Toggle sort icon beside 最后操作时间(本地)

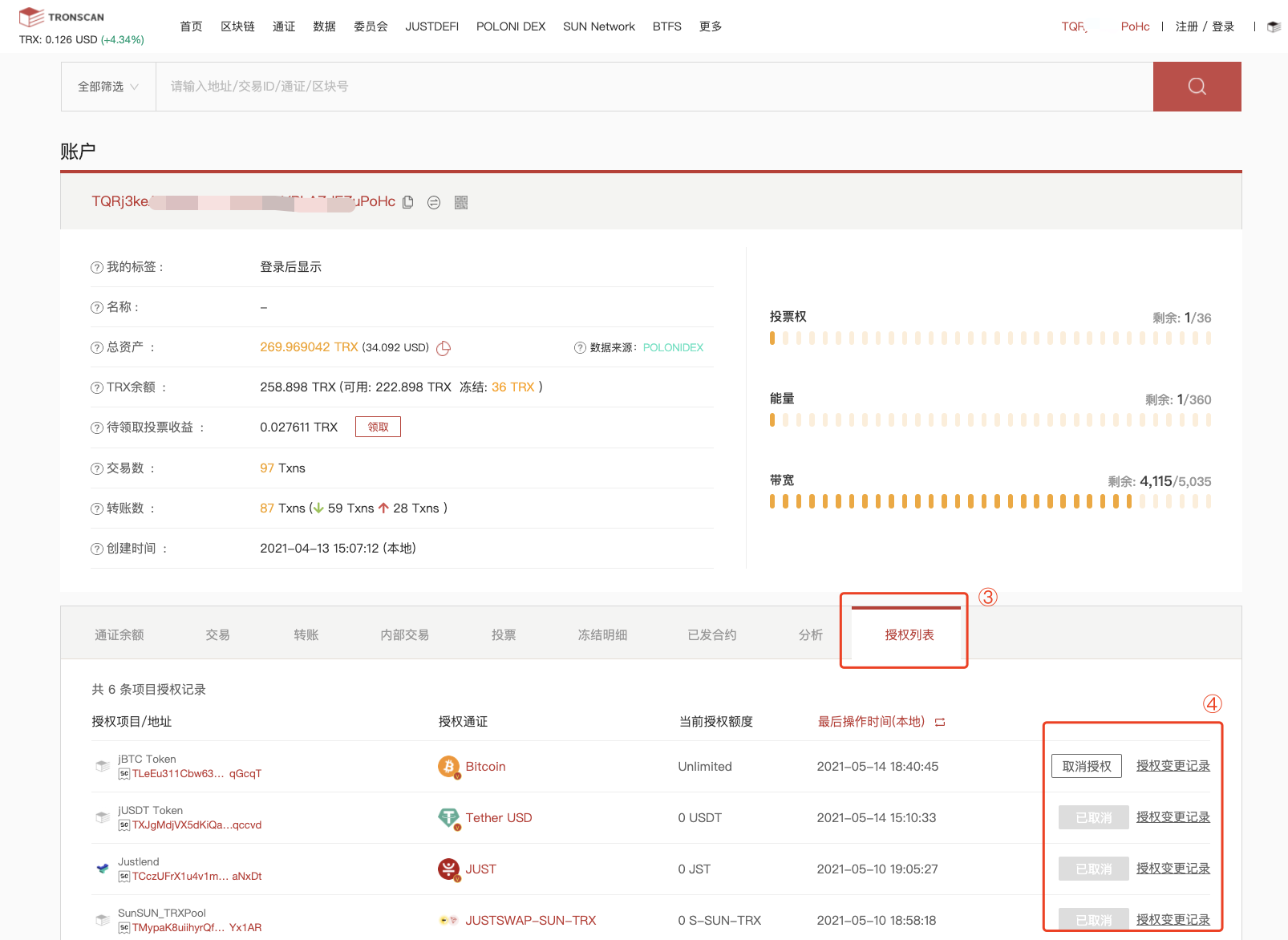point(940,723)
